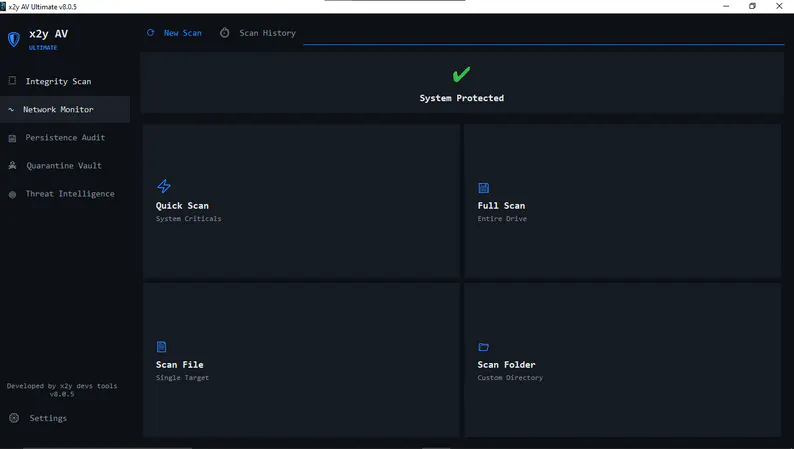Open the Network Monitor section
The image size is (794, 449).
click(65, 109)
